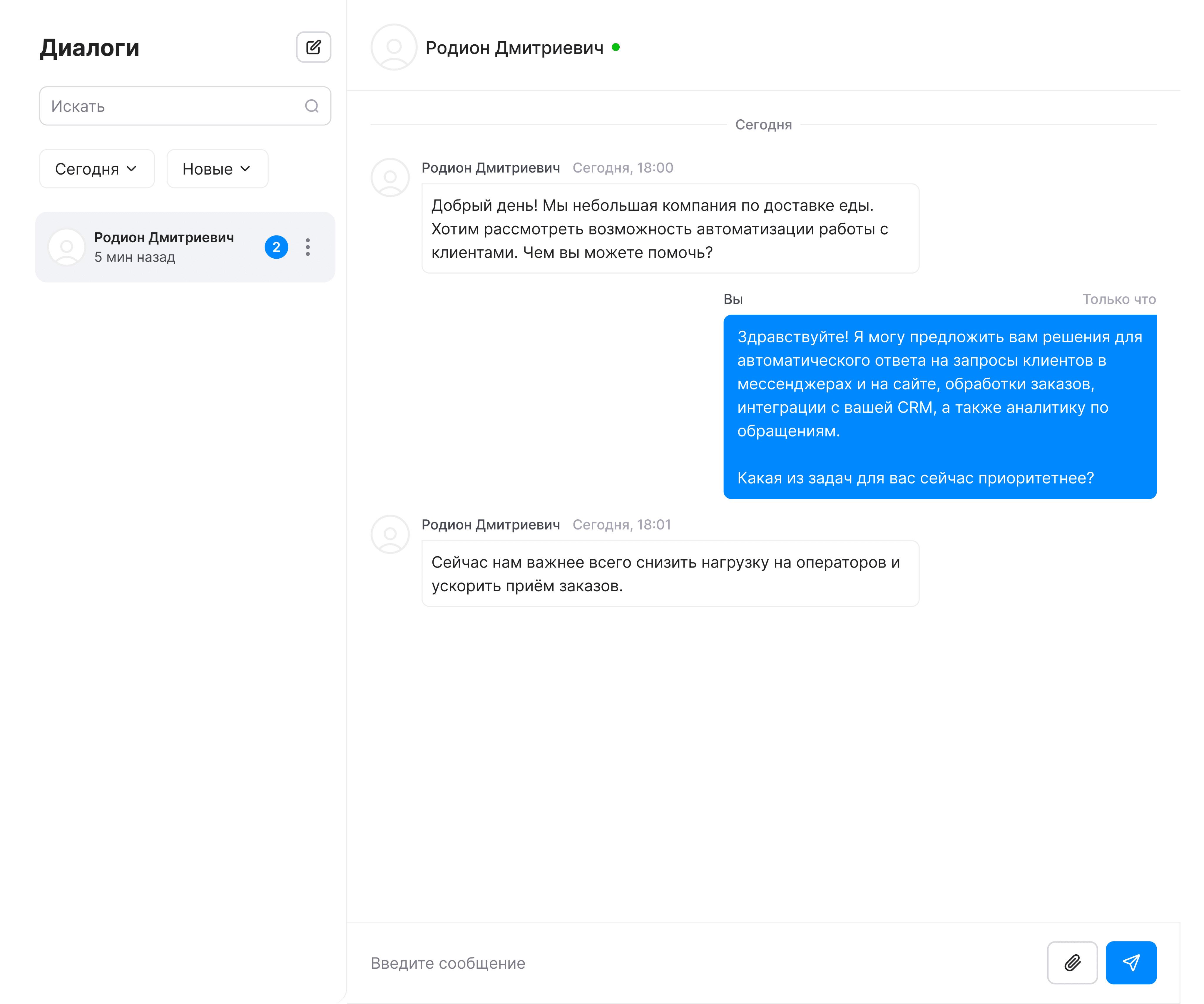Screen dimensions: 1204x1004
Task: Click the first message about доставке еды
Action: pos(670,229)
